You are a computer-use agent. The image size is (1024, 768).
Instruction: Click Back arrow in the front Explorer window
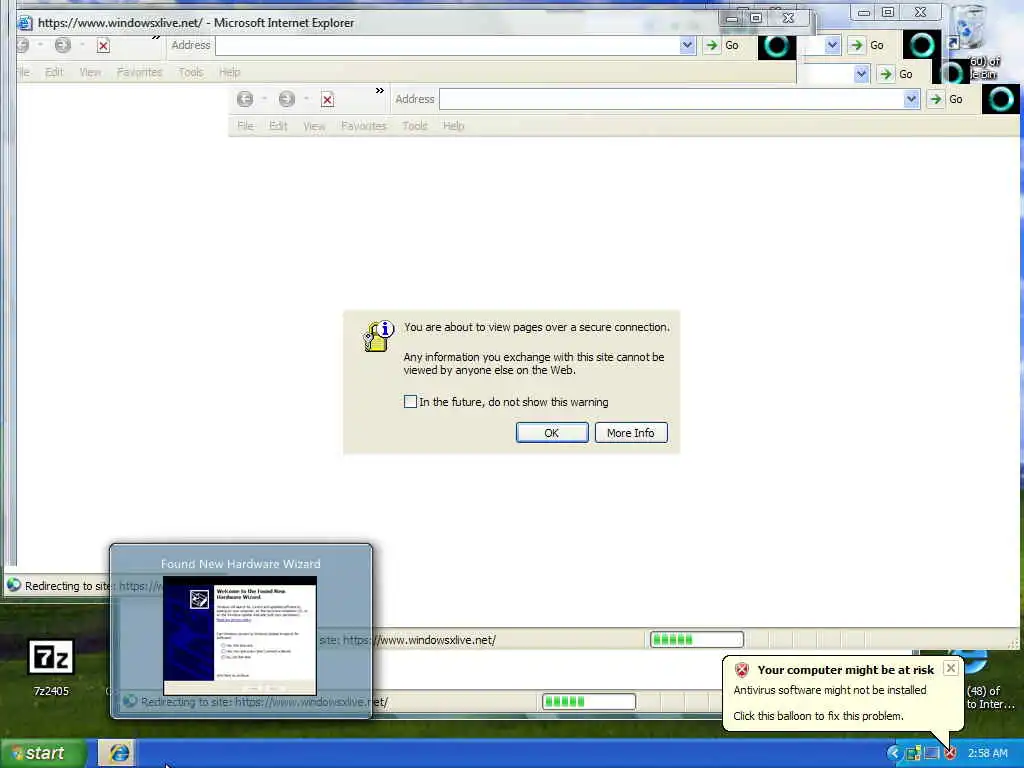tap(245, 99)
